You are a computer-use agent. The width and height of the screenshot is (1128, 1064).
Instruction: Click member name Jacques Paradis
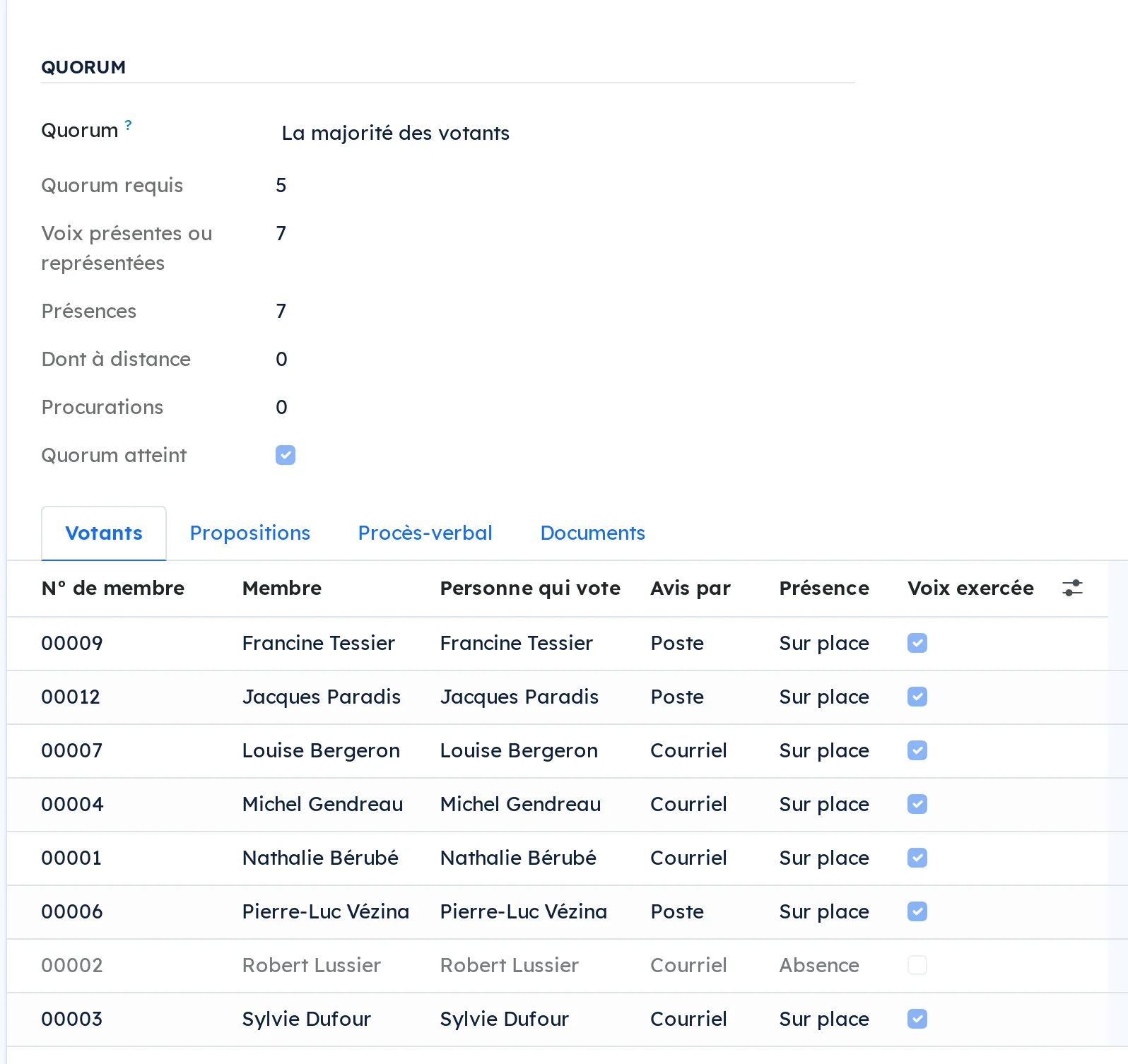click(322, 697)
